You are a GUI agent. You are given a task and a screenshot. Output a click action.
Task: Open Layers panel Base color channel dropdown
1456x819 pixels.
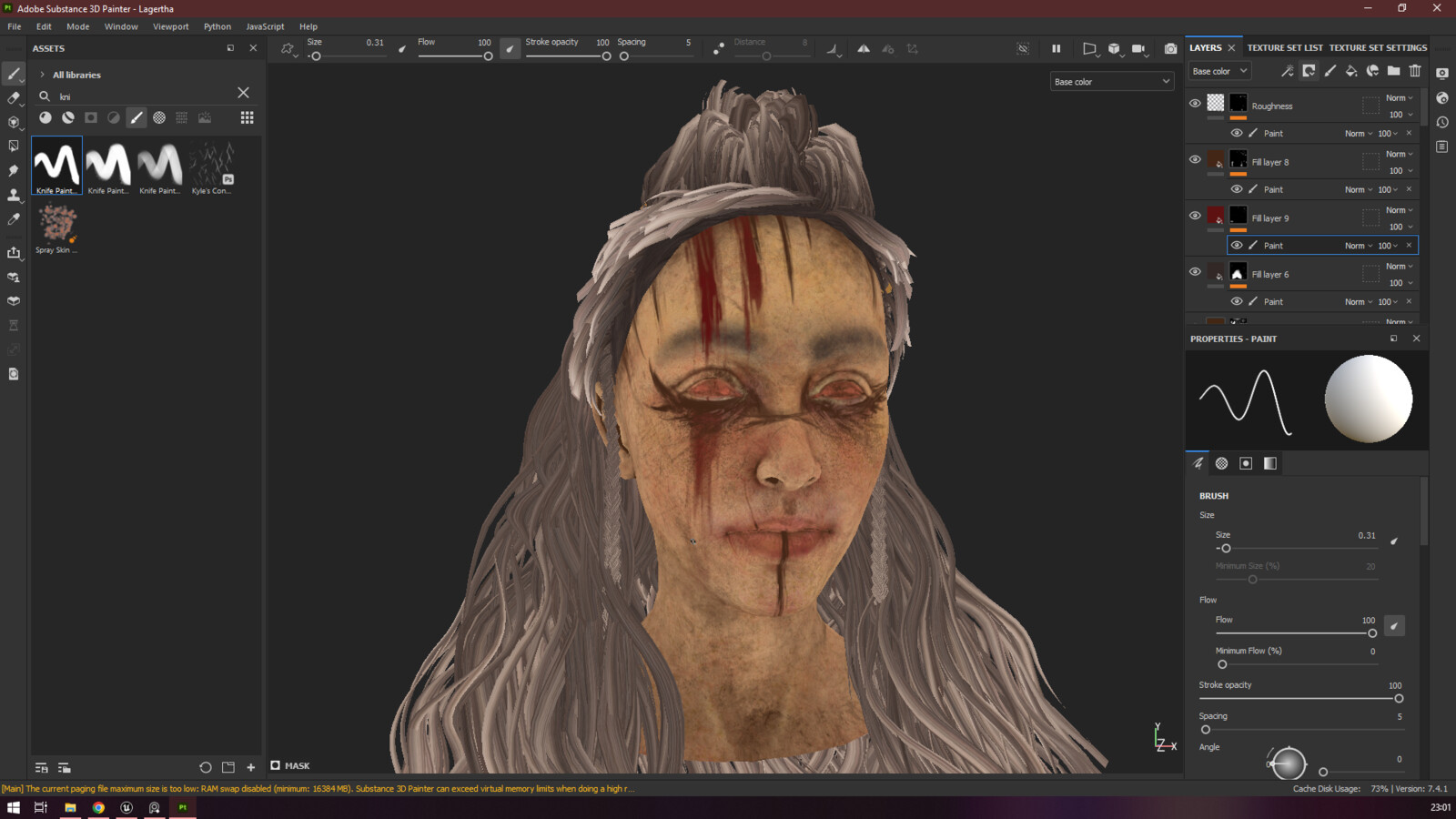(1219, 71)
